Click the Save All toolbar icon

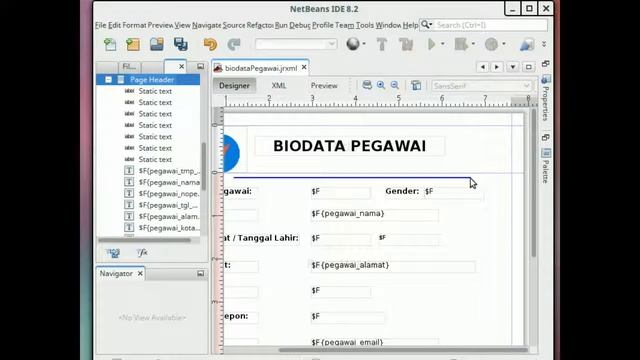tap(180, 44)
